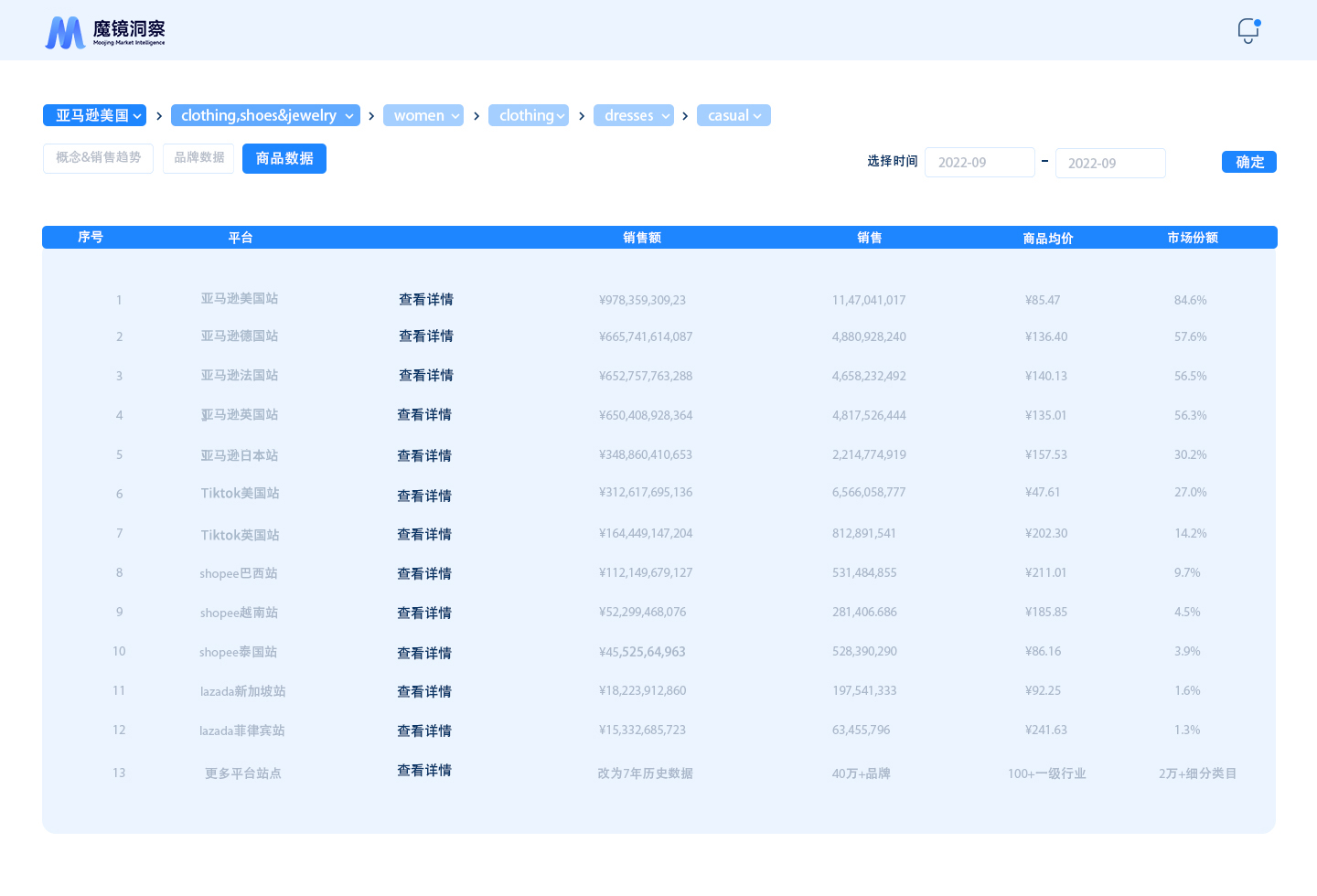This screenshot has height=896, width=1317.
Task: Click the 销售额 column header
Action: tap(642, 238)
